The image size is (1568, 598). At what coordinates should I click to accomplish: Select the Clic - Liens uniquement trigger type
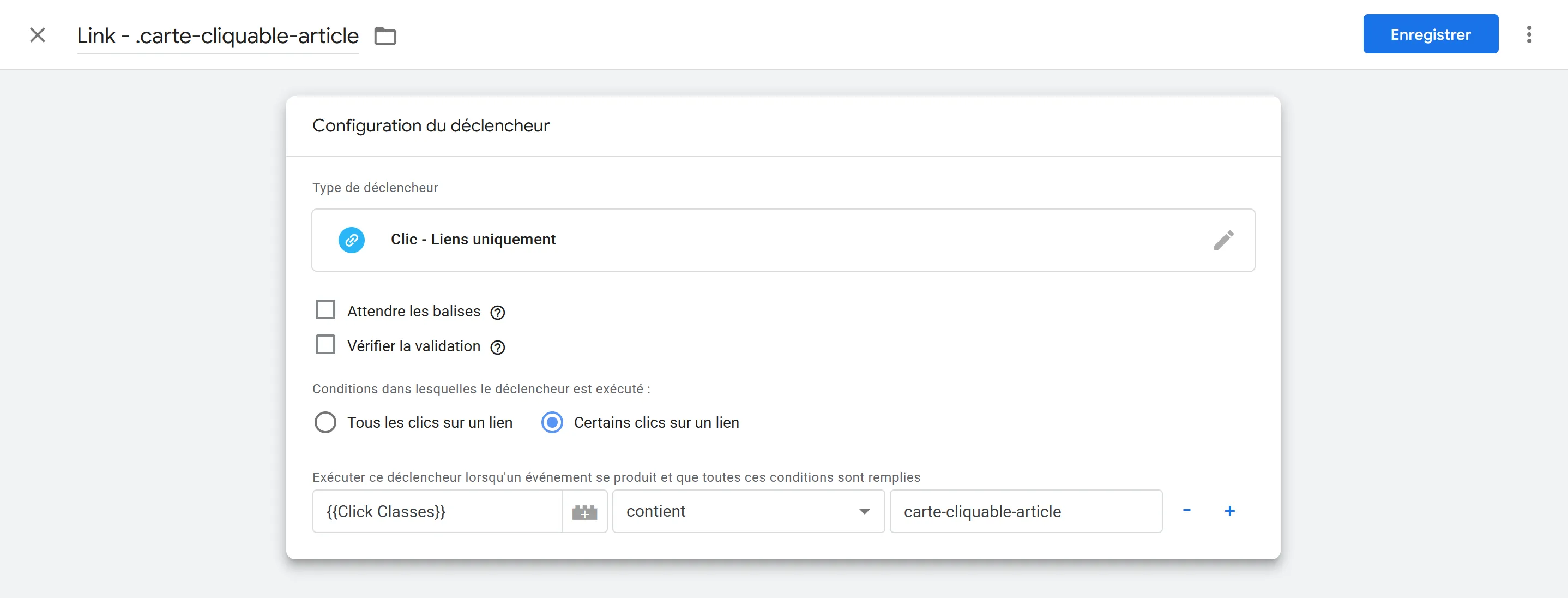click(x=783, y=240)
